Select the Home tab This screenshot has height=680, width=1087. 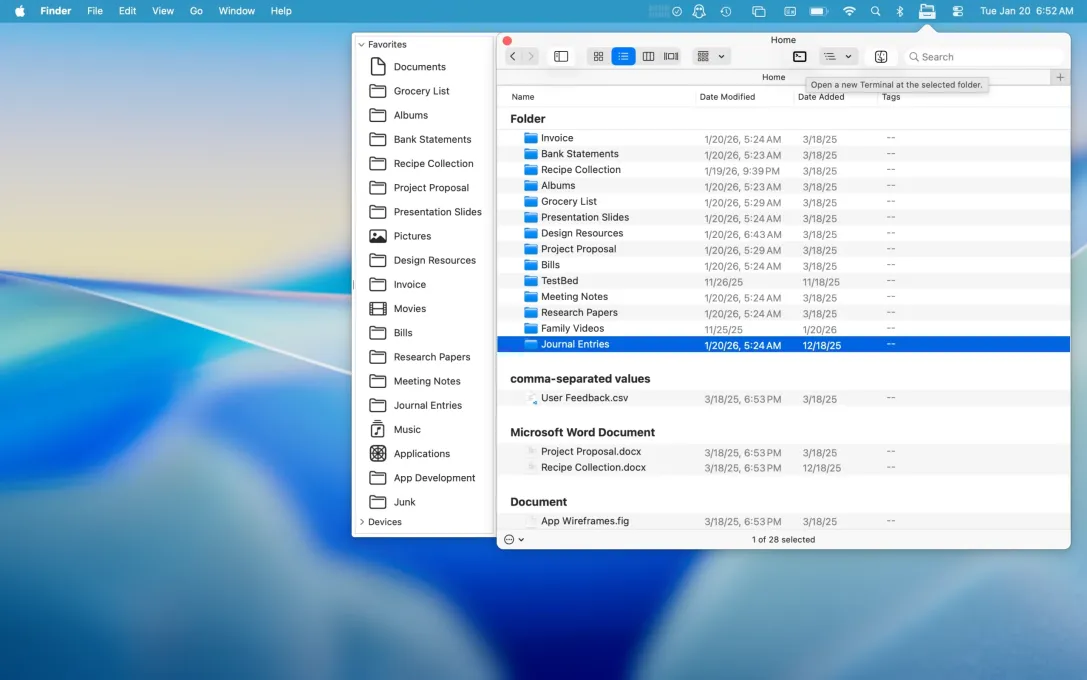(774, 77)
